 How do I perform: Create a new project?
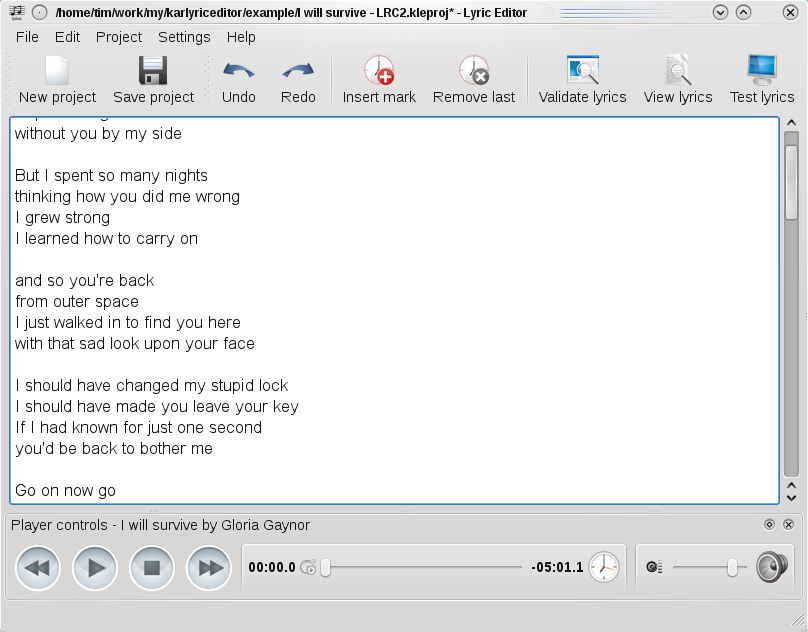click(57, 80)
